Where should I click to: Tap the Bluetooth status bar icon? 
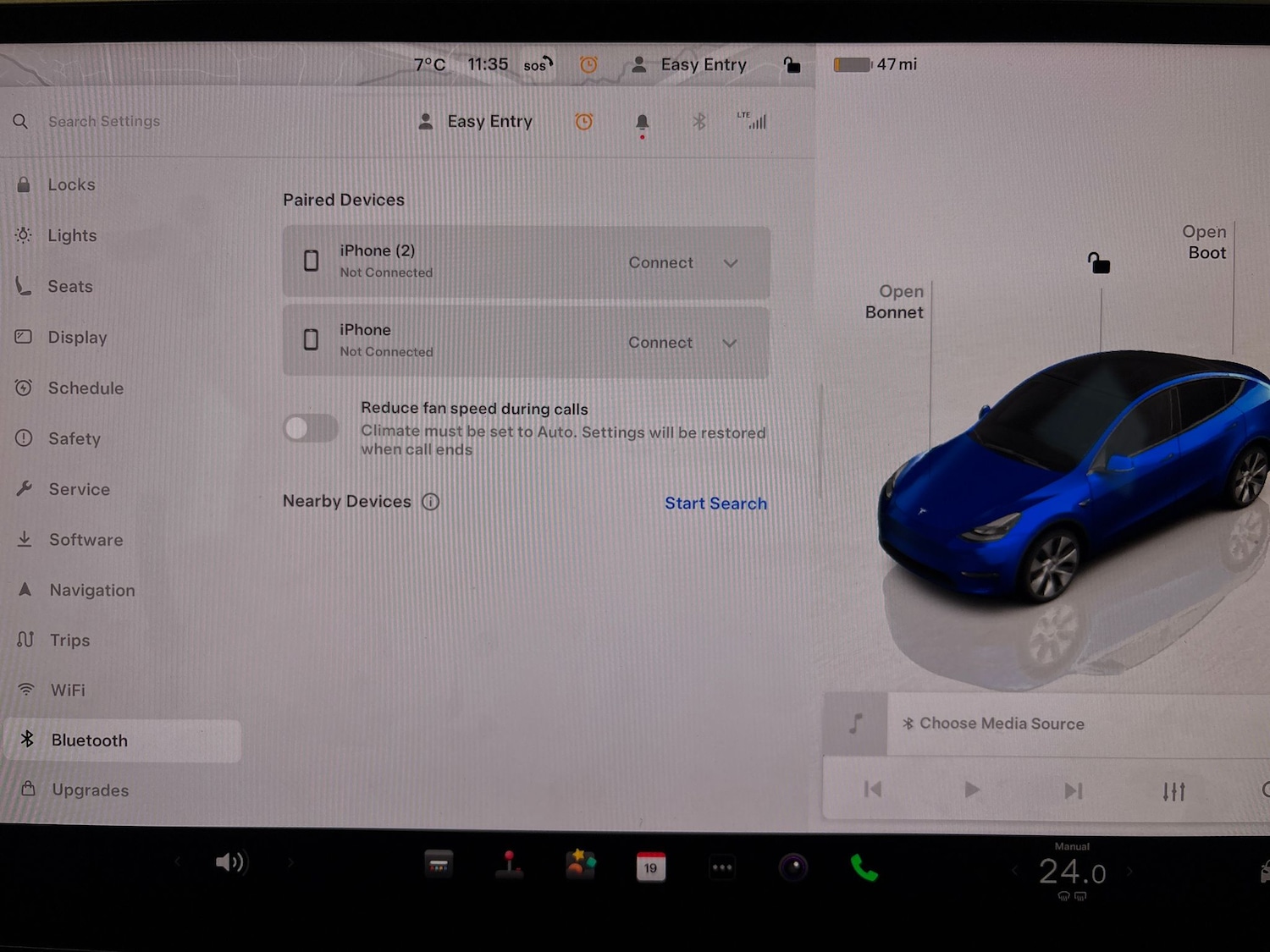(699, 121)
